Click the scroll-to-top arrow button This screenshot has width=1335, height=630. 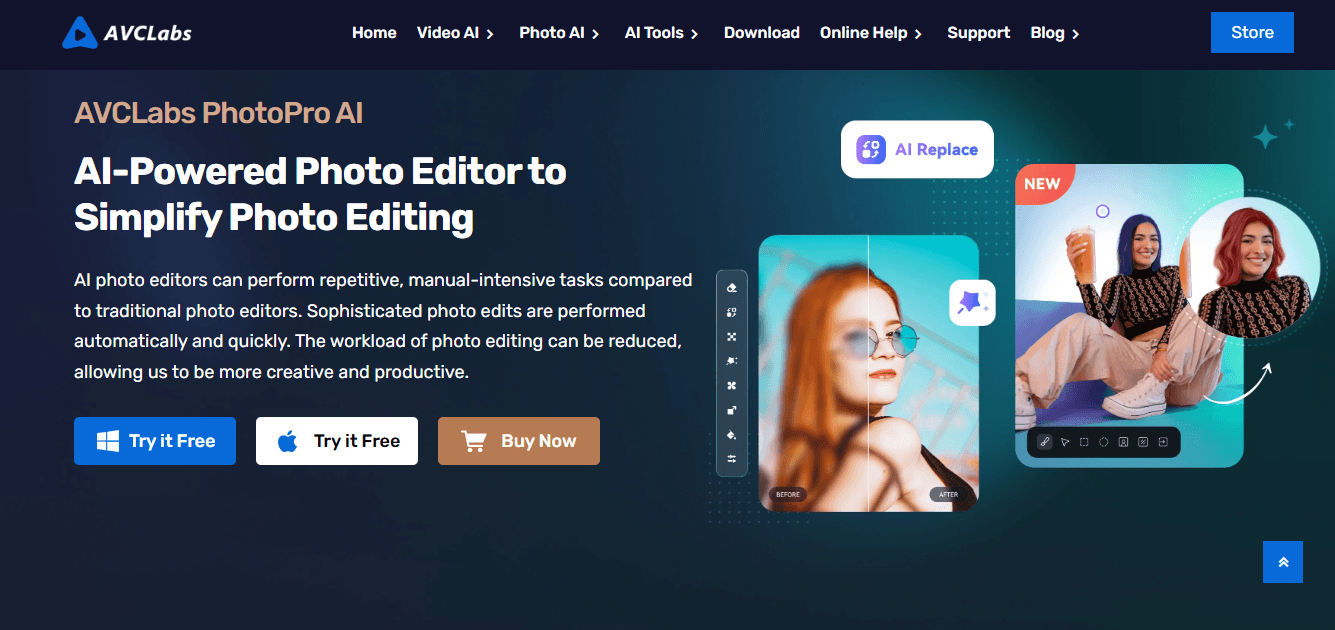tap(1283, 562)
